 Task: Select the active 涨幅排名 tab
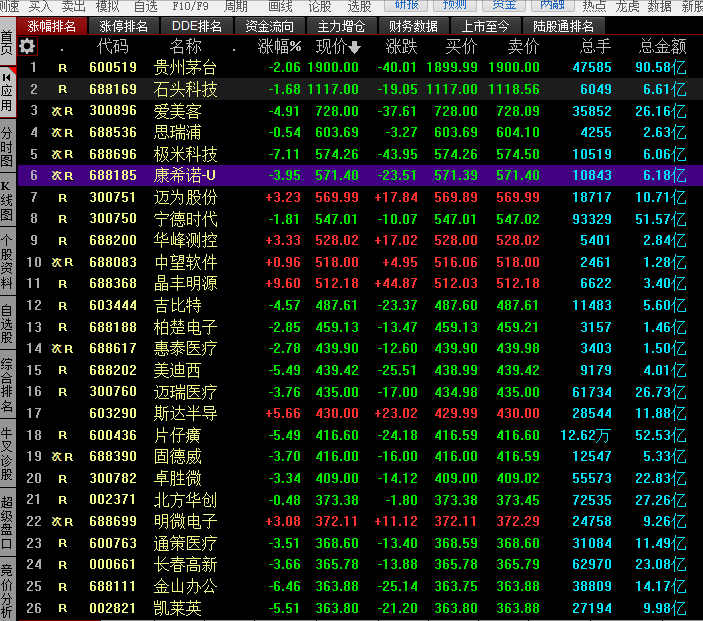[x=52, y=26]
